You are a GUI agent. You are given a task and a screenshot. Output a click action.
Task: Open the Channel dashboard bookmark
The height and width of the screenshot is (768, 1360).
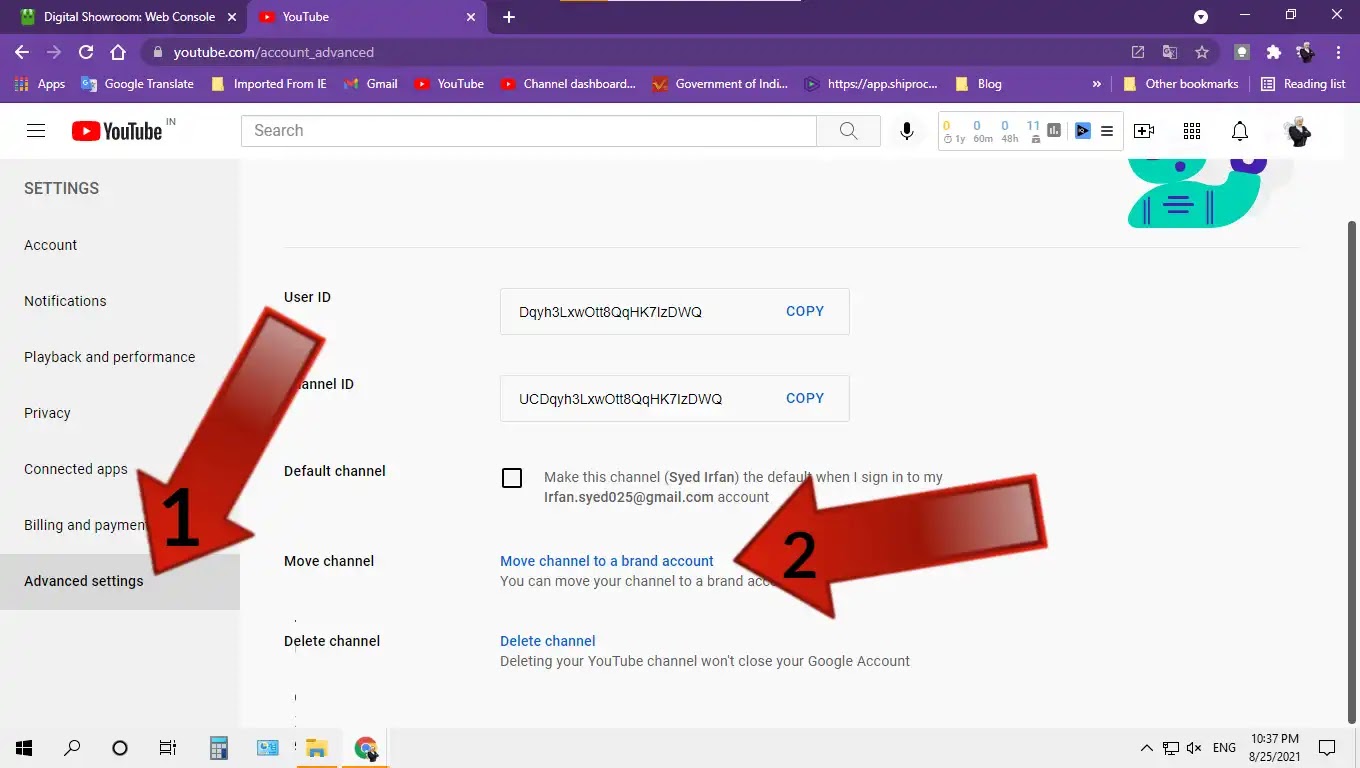tap(568, 84)
